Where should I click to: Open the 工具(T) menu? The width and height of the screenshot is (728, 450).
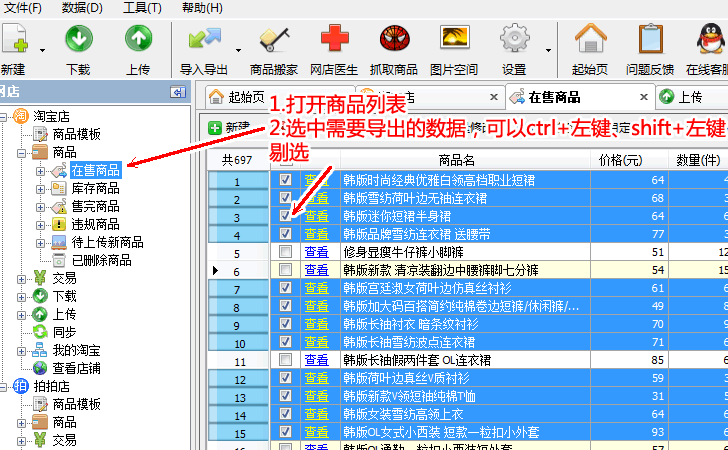point(142,8)
